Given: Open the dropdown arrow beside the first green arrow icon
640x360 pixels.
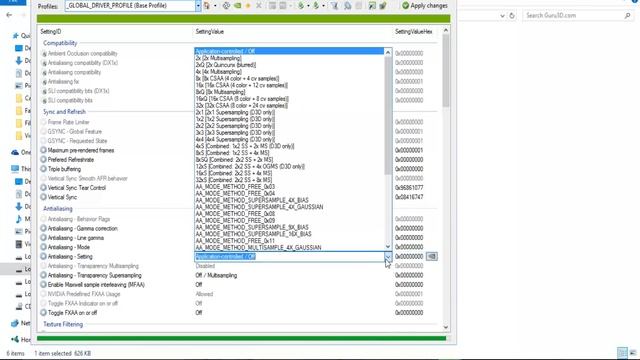Looking at the screenshot, I should click(x=309, y=6).
